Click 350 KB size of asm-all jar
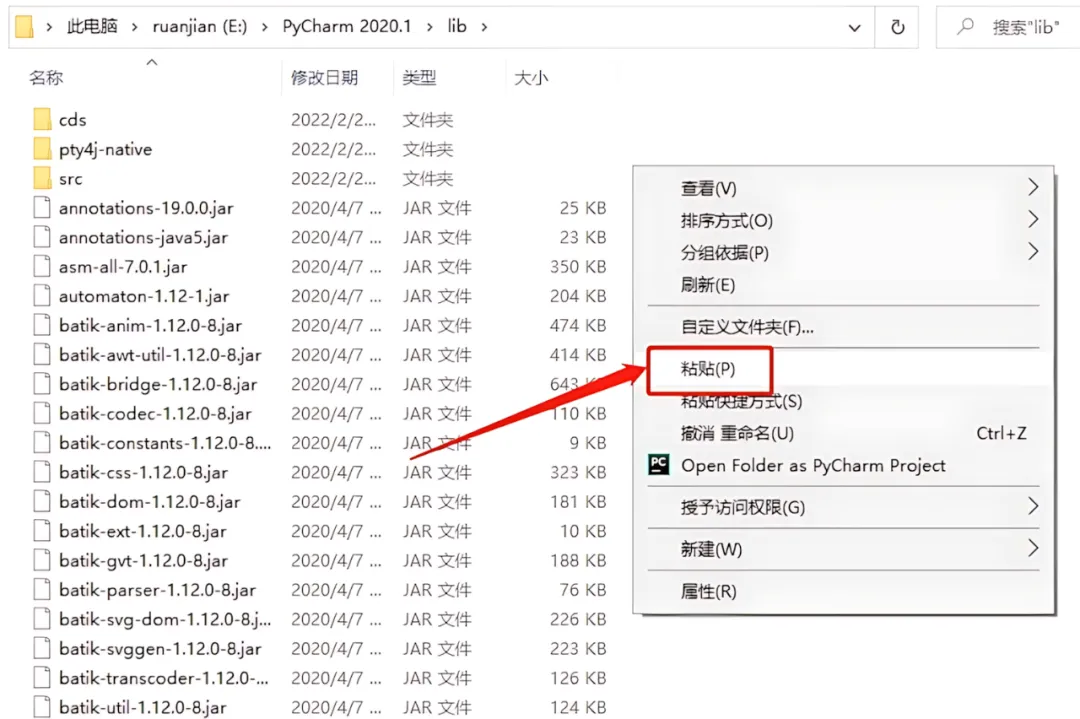Image resolution: width=1080 pixels, height=719 pixels. [578, 267]
